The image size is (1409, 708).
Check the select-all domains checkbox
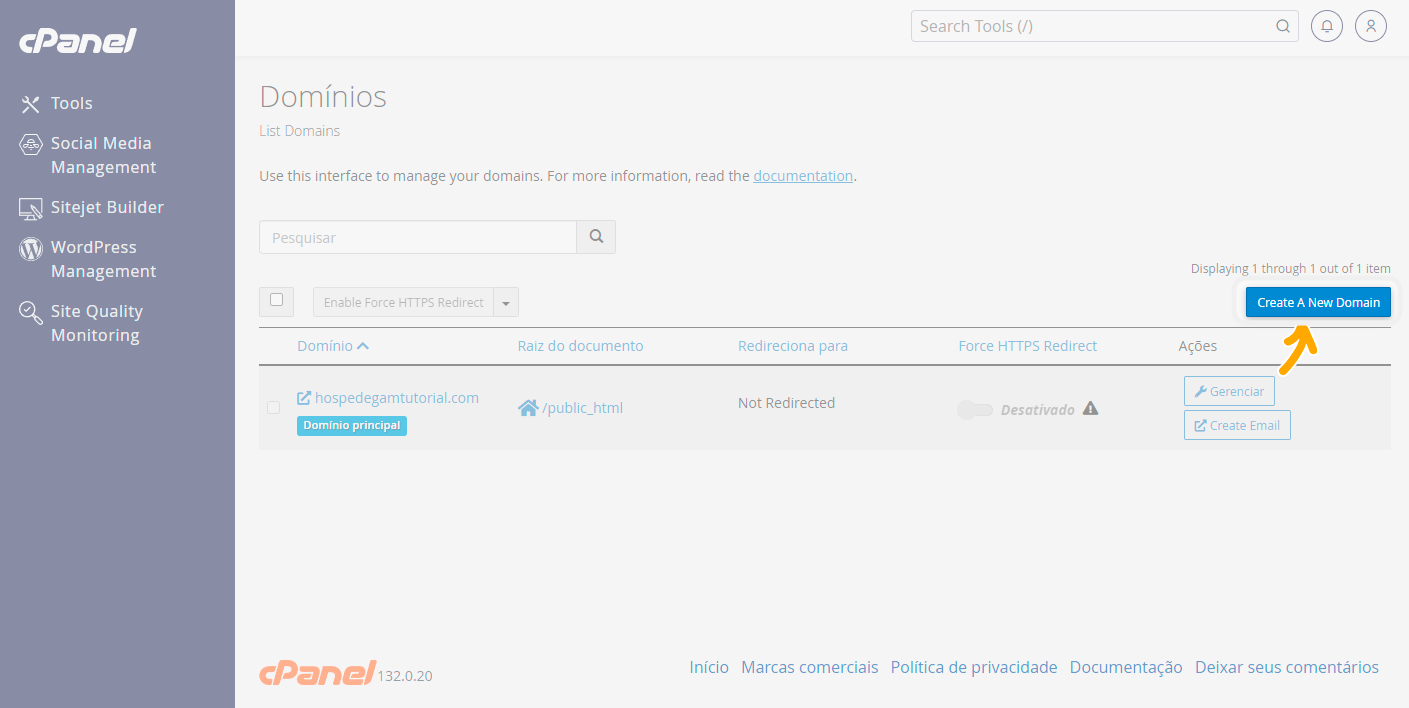click(276, 300)
